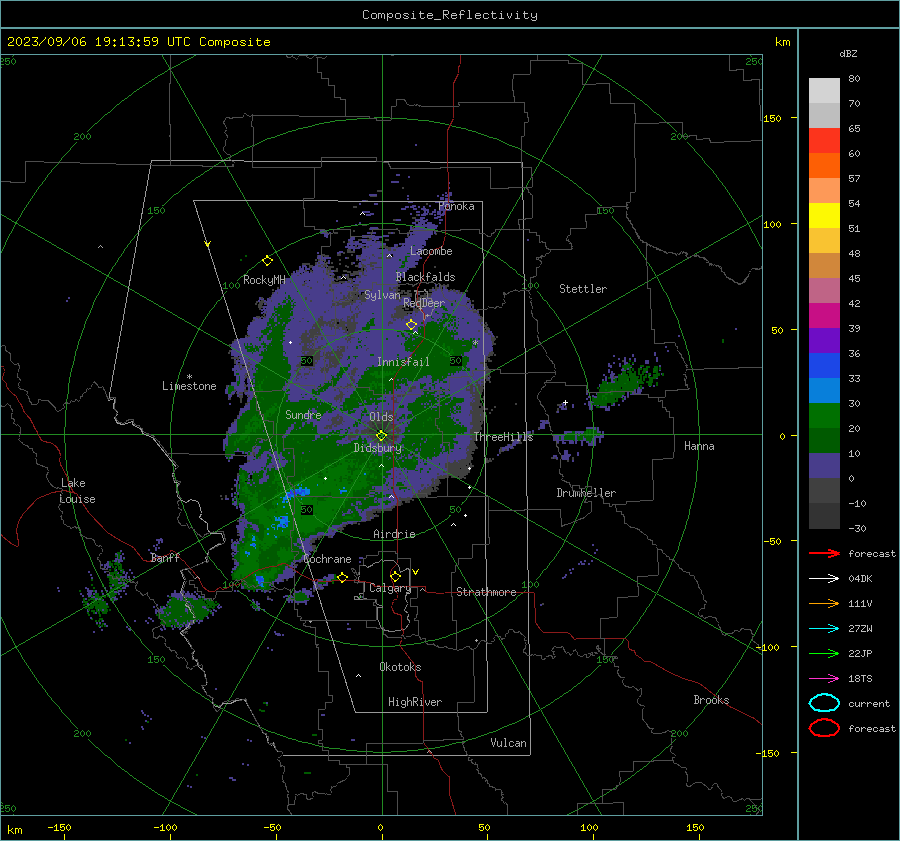Click the white 04DK arrow icon
Screen dimensions: 900x841
(x=824, y=579)
